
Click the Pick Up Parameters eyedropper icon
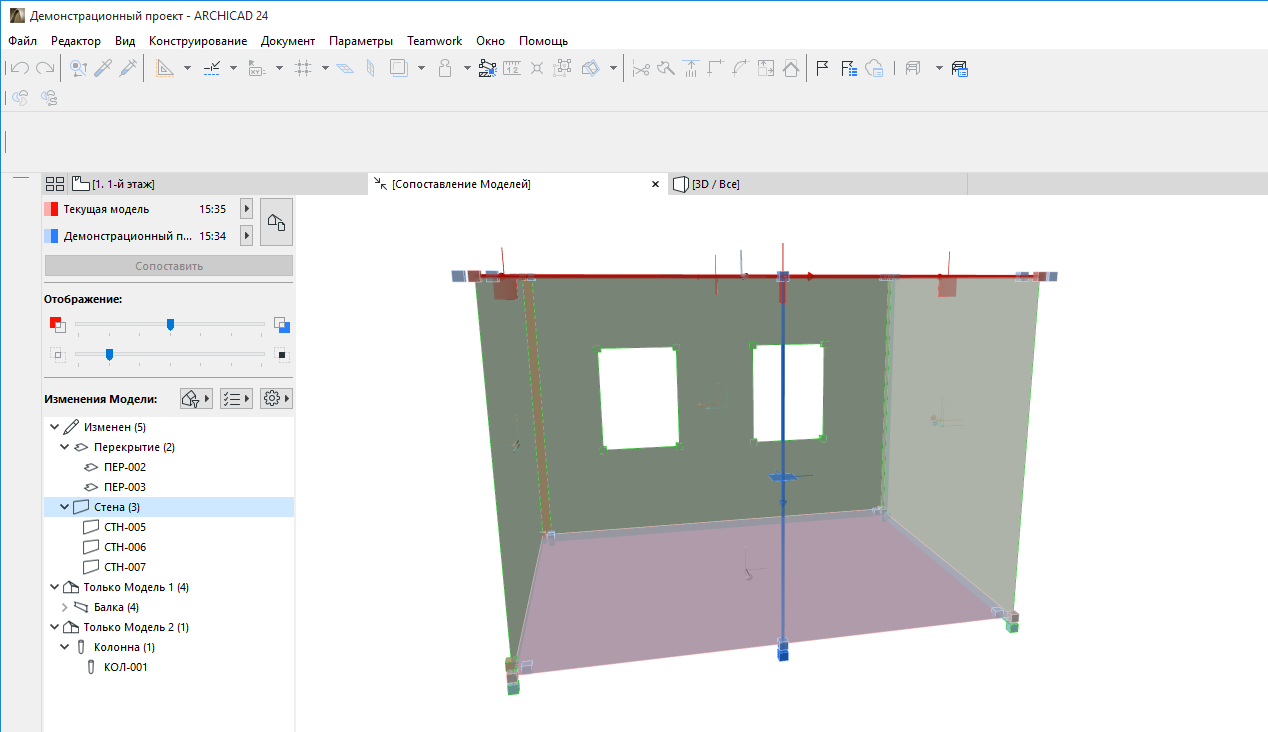coord(103,68)
